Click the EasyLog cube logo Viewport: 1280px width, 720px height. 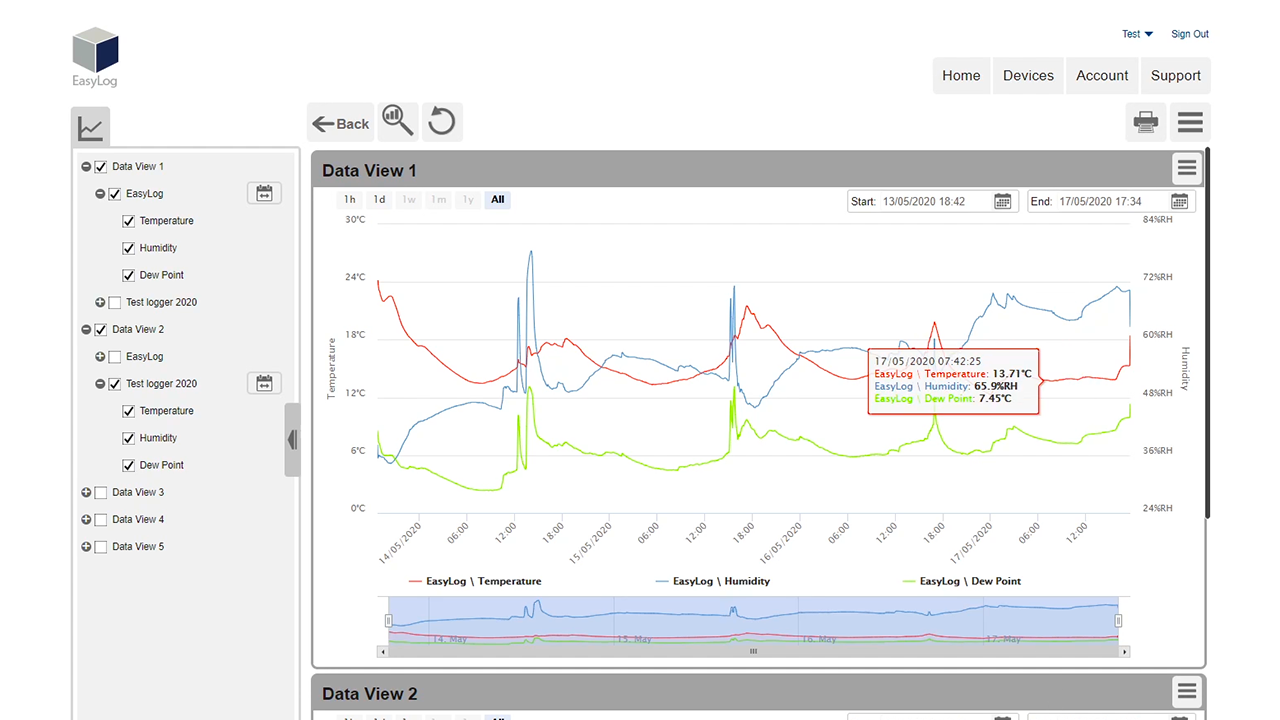[x=96, y=57]
